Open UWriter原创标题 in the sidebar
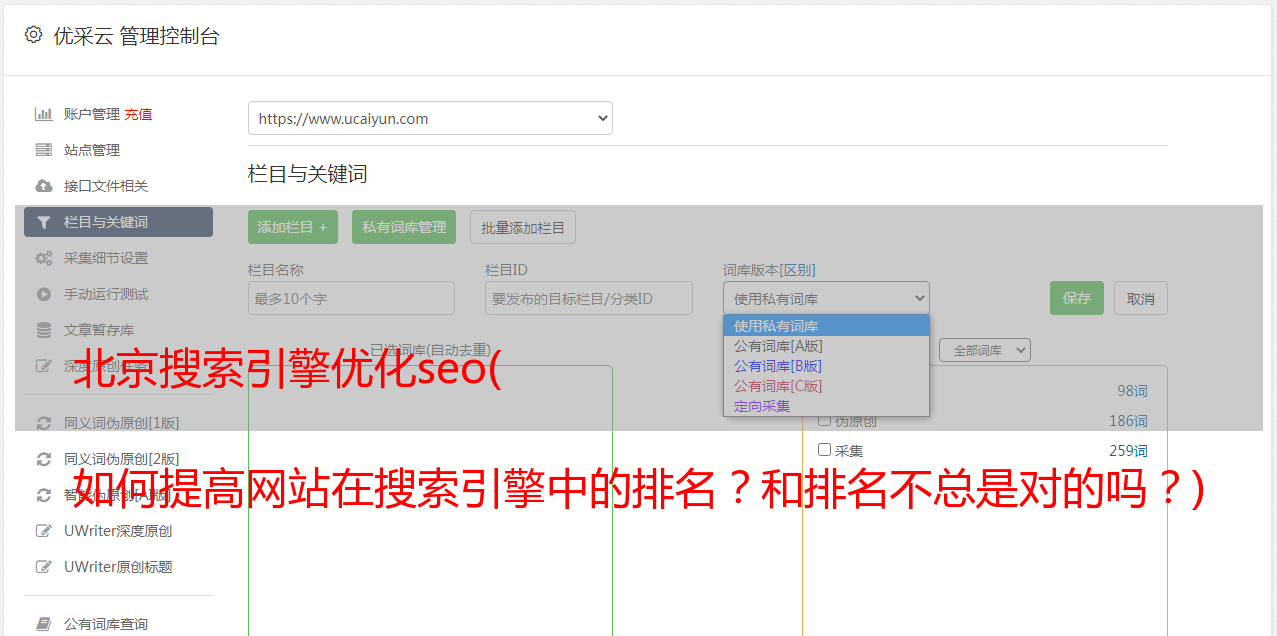This screenshot has width=1277, height=636. [x=118, y=567]
